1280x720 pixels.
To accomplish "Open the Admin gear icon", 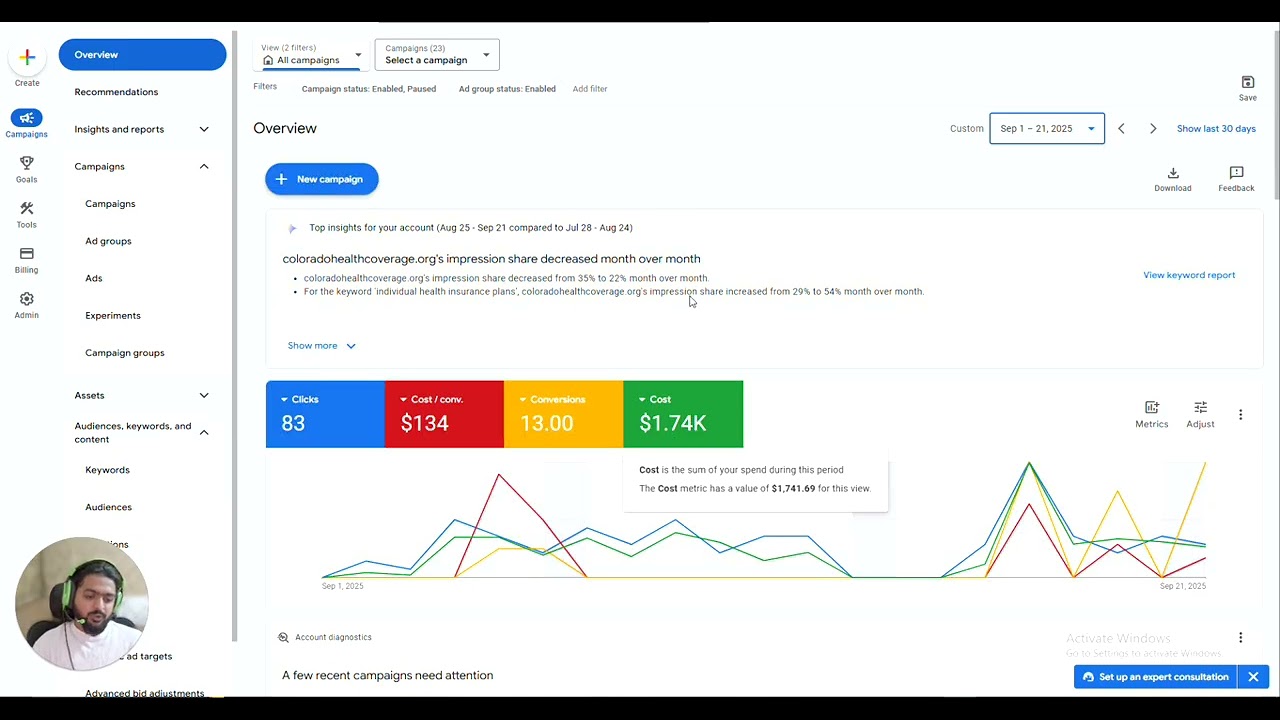I will [x=27, y=299].
